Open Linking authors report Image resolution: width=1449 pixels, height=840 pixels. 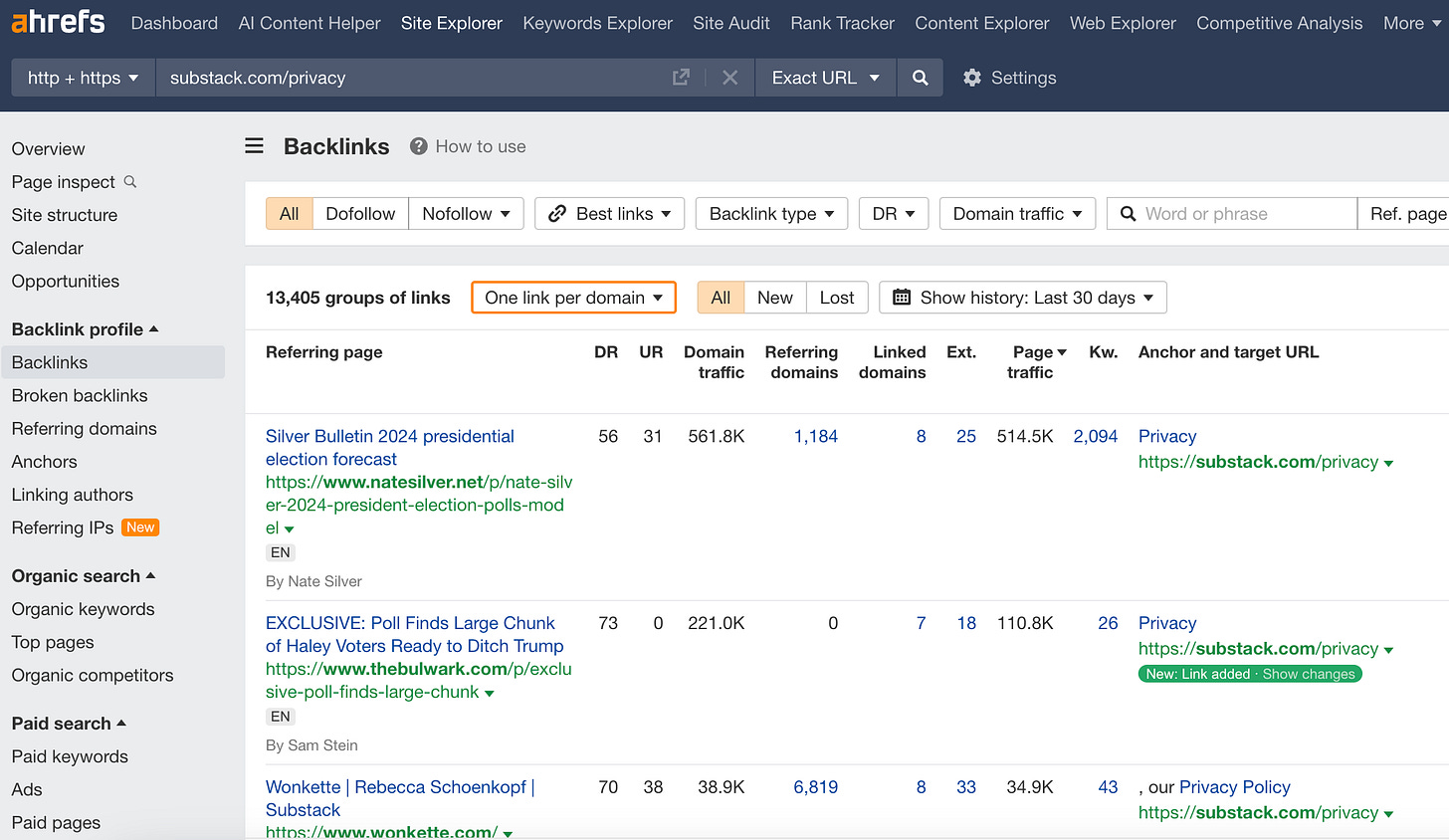72,495
